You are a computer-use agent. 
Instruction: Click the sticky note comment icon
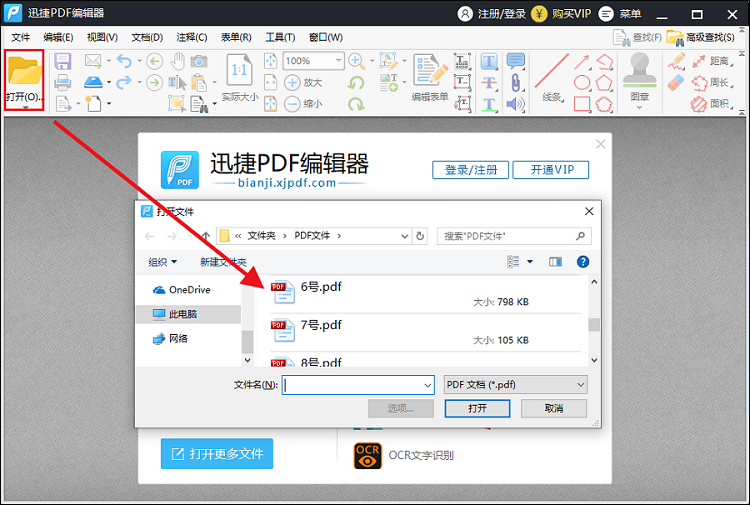(x=515, y=61)
